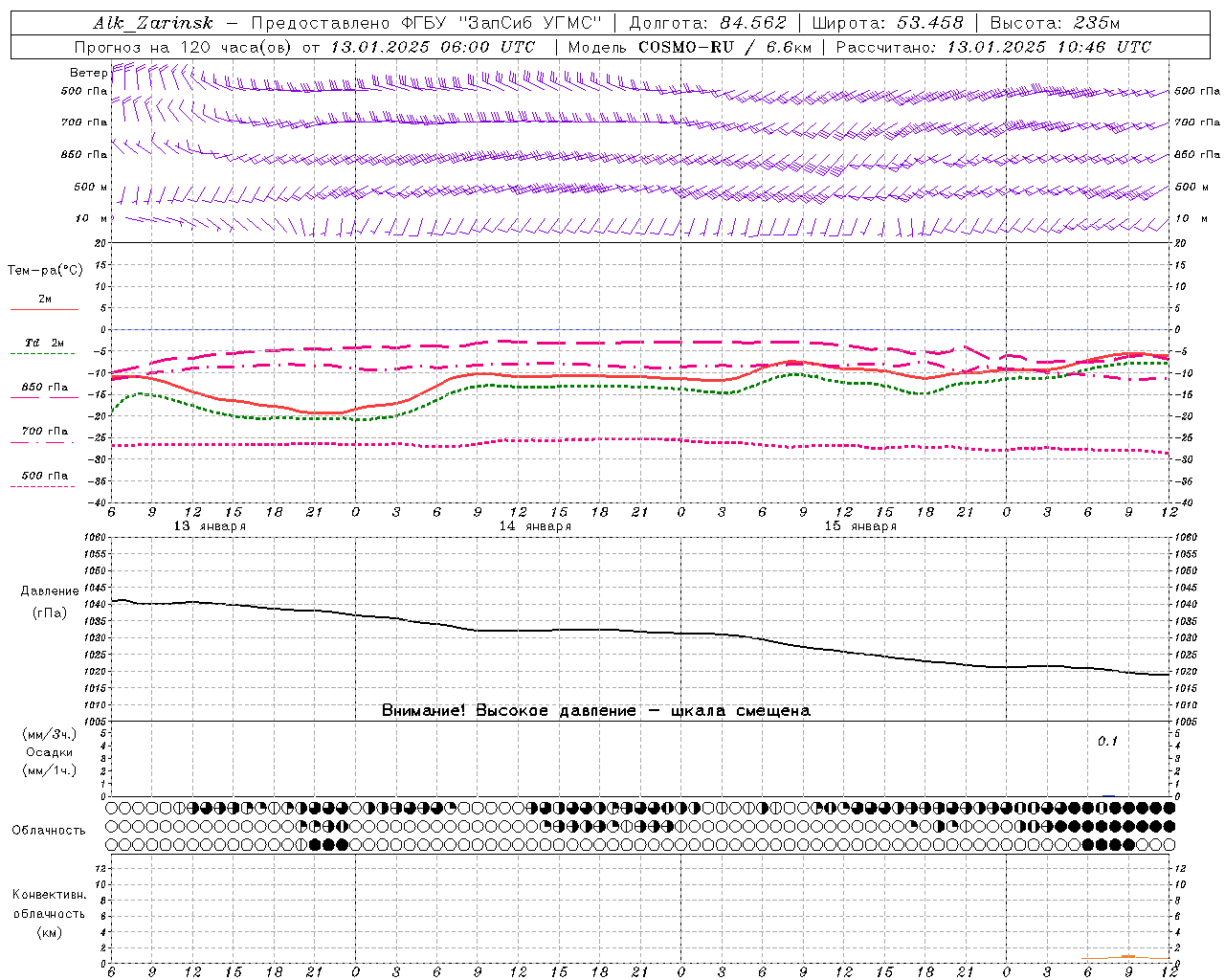Click the 2м temperature legend entry

coord(45,300)
